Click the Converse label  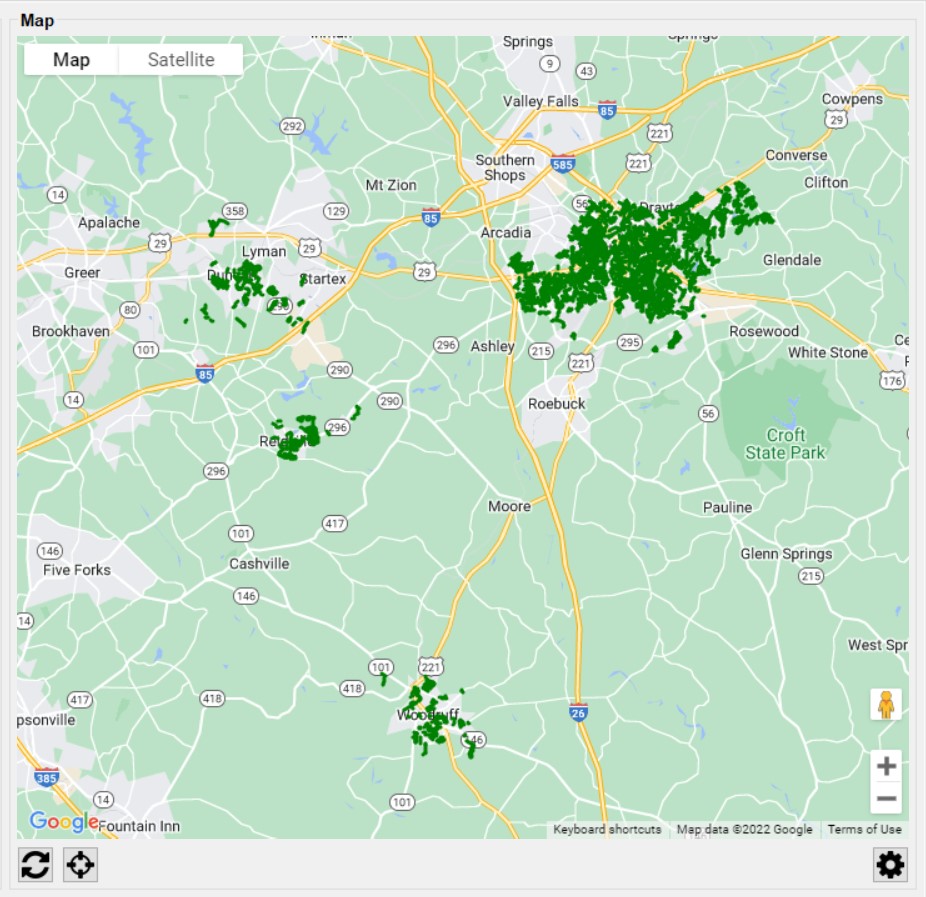[796, 155]
